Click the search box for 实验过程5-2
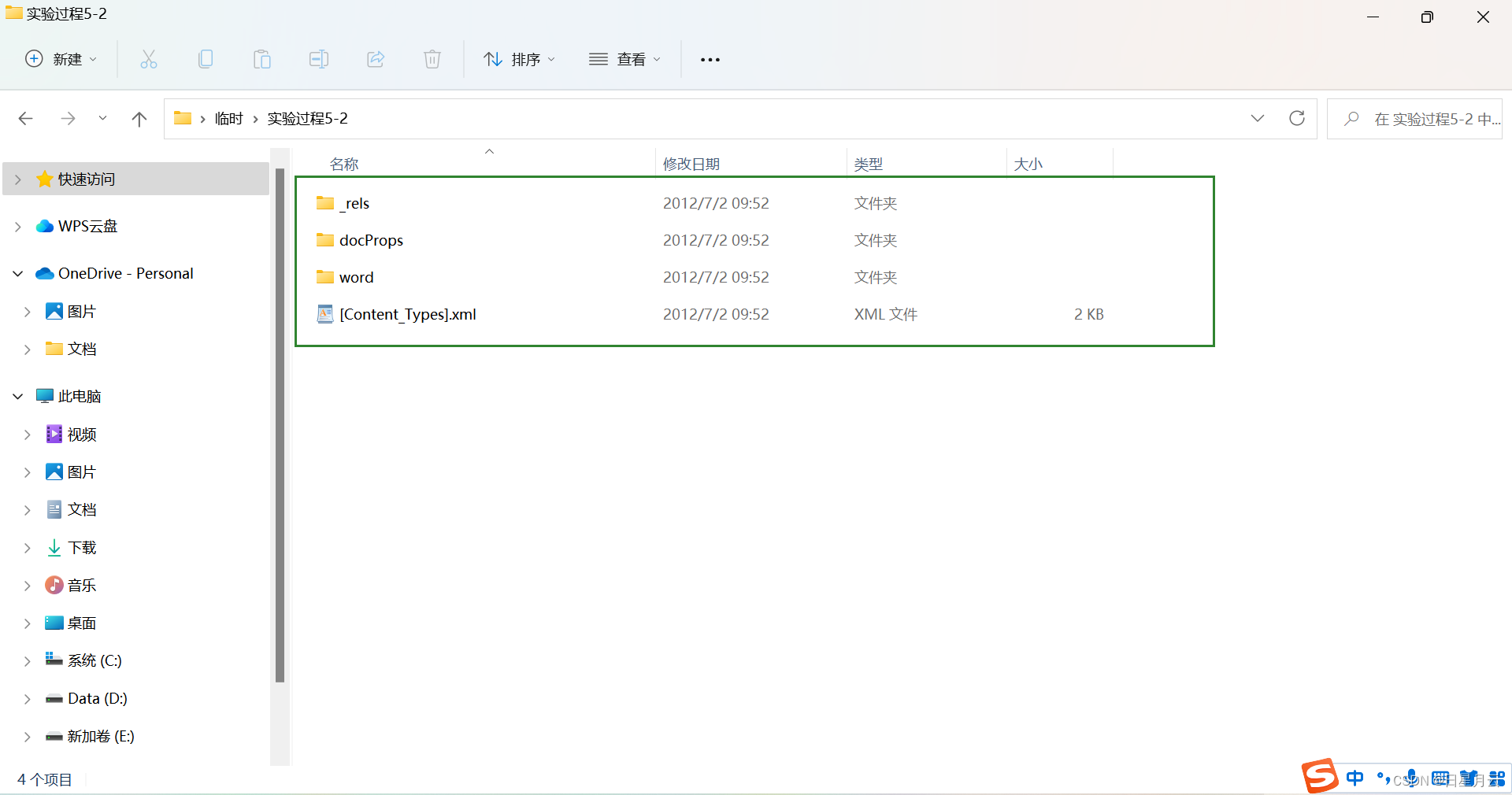The height and width of the screenshot is (795, 1512). (x=1415, y=119)
